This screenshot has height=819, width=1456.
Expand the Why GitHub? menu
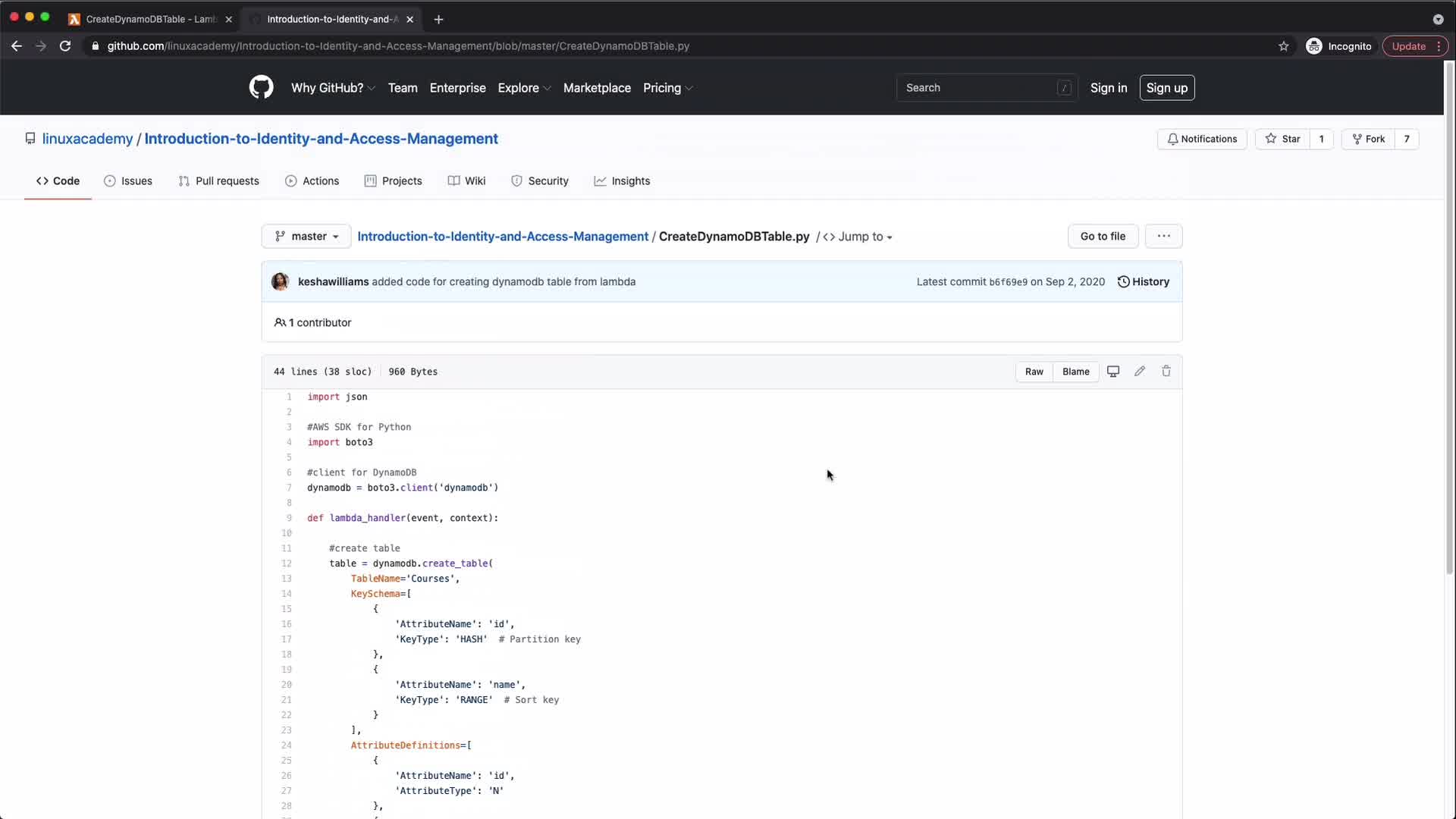point(332,88)
